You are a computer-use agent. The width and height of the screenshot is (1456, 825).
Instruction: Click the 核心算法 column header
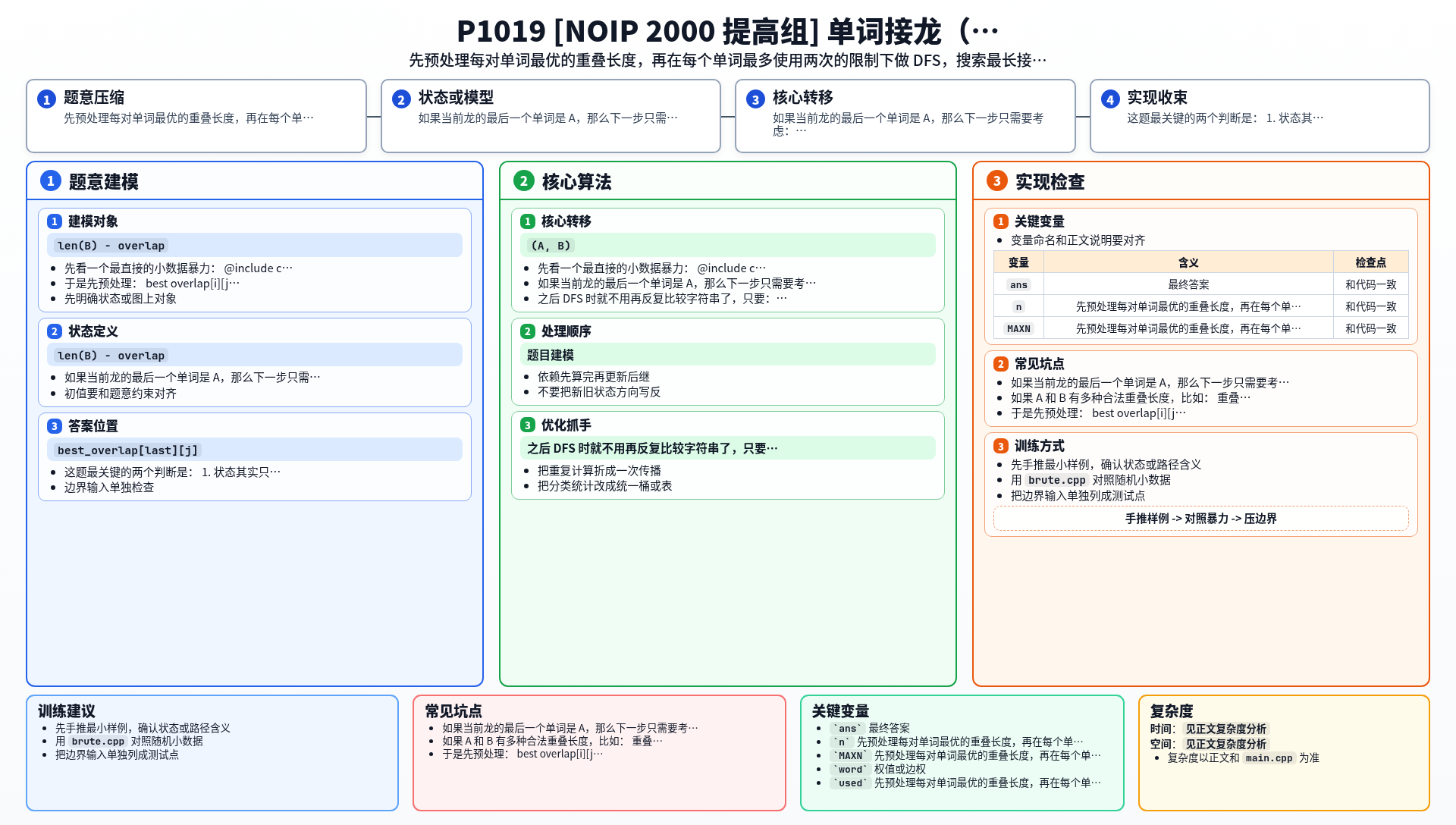tap(728, 181)
